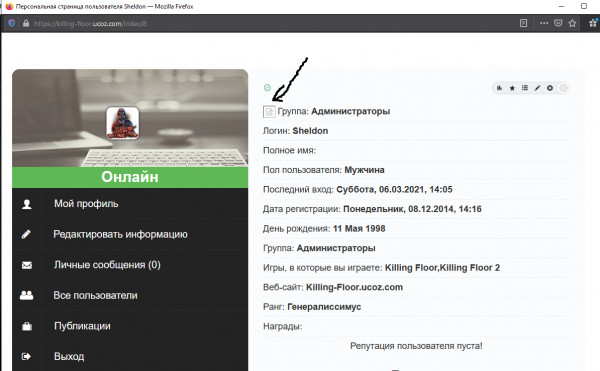Image resolution: width=600 pixels, height=371 pixels.
Task: Click the URL address bar
Action: 268,23
